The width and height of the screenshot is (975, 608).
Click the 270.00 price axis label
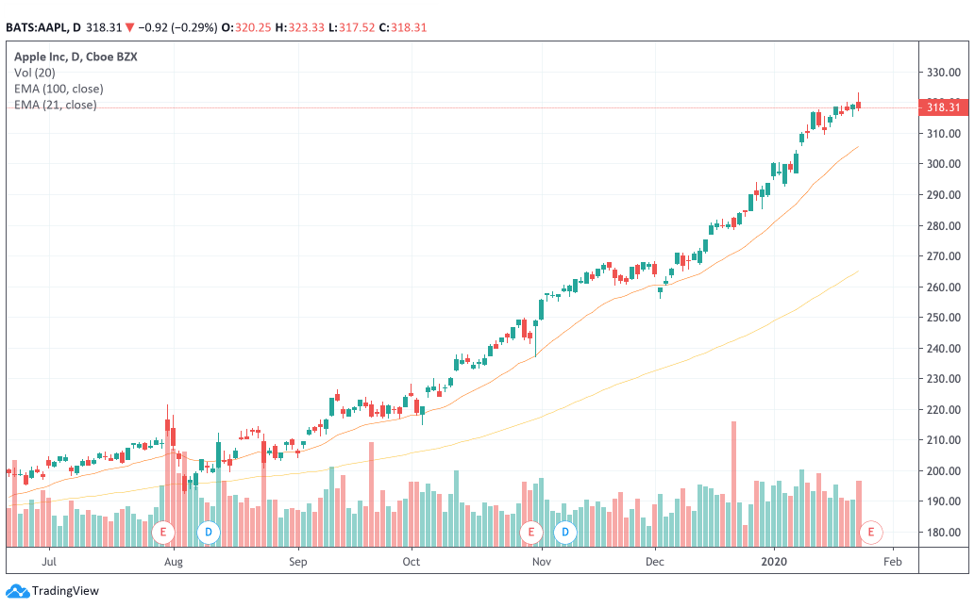(943, 256)
